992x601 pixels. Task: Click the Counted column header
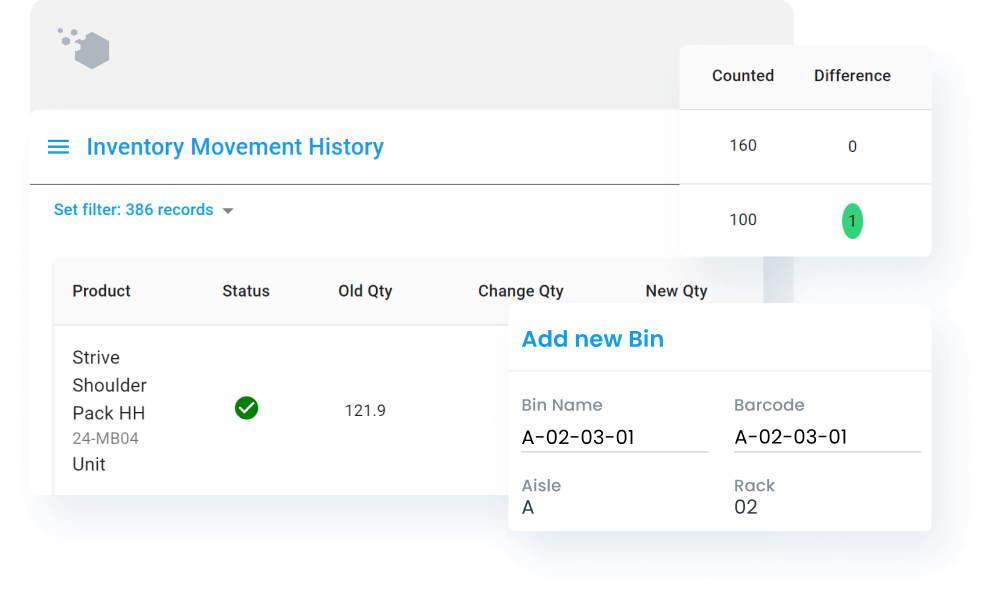[x=742, y=76]
